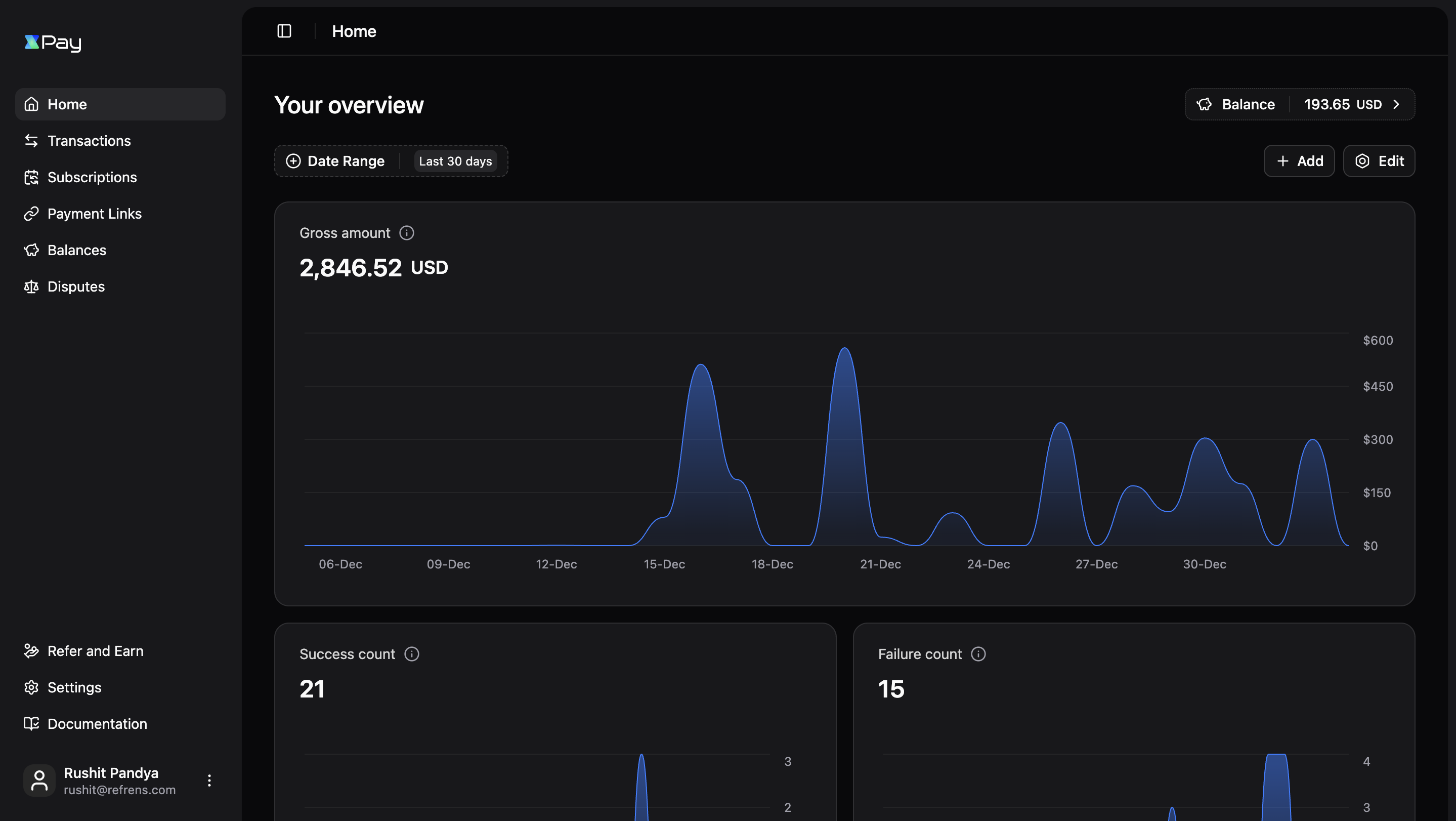Expand balance details via the chevron
Viewport: 1456px width, 821px height.
(x=1397, y=104)
